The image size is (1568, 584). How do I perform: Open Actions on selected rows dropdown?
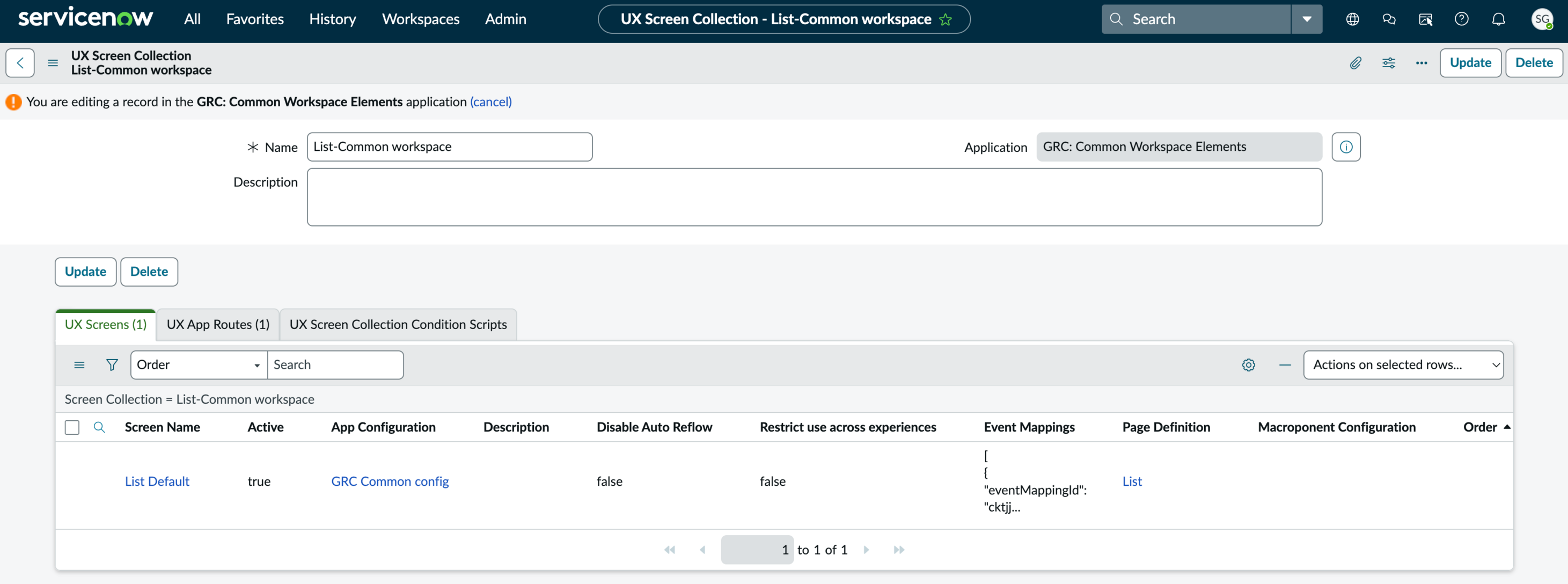tap(1403, 365)
